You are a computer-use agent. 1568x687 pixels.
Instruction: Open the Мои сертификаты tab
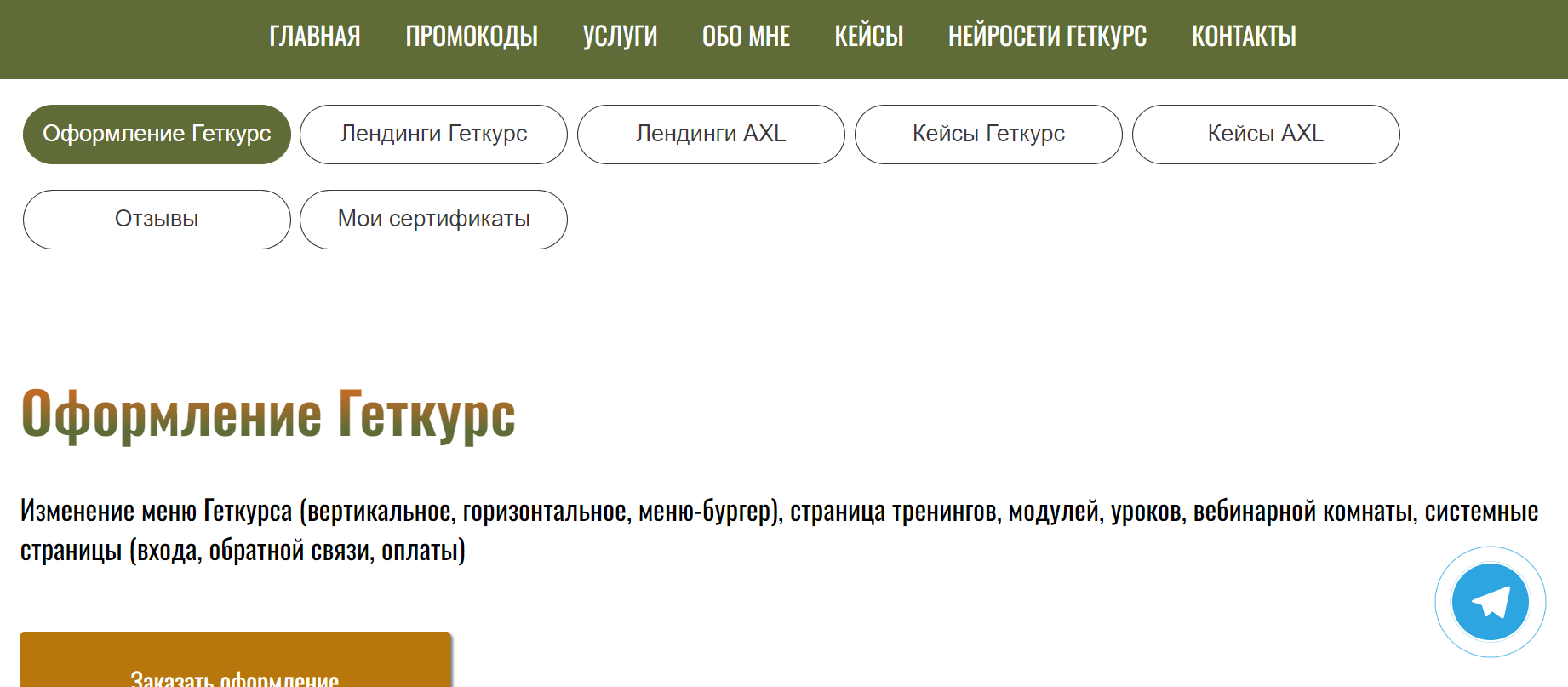pyautogui.click(x=433, y=220)
